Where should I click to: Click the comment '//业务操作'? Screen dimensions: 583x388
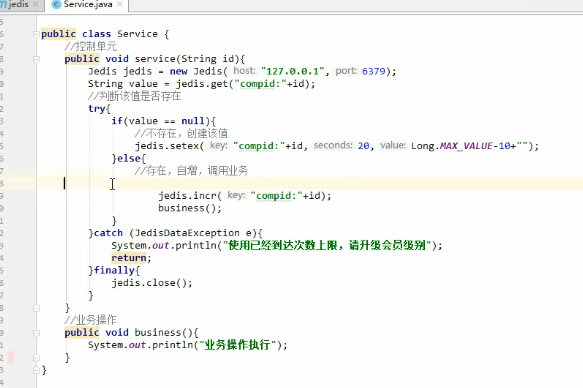(x=90, y=320)
